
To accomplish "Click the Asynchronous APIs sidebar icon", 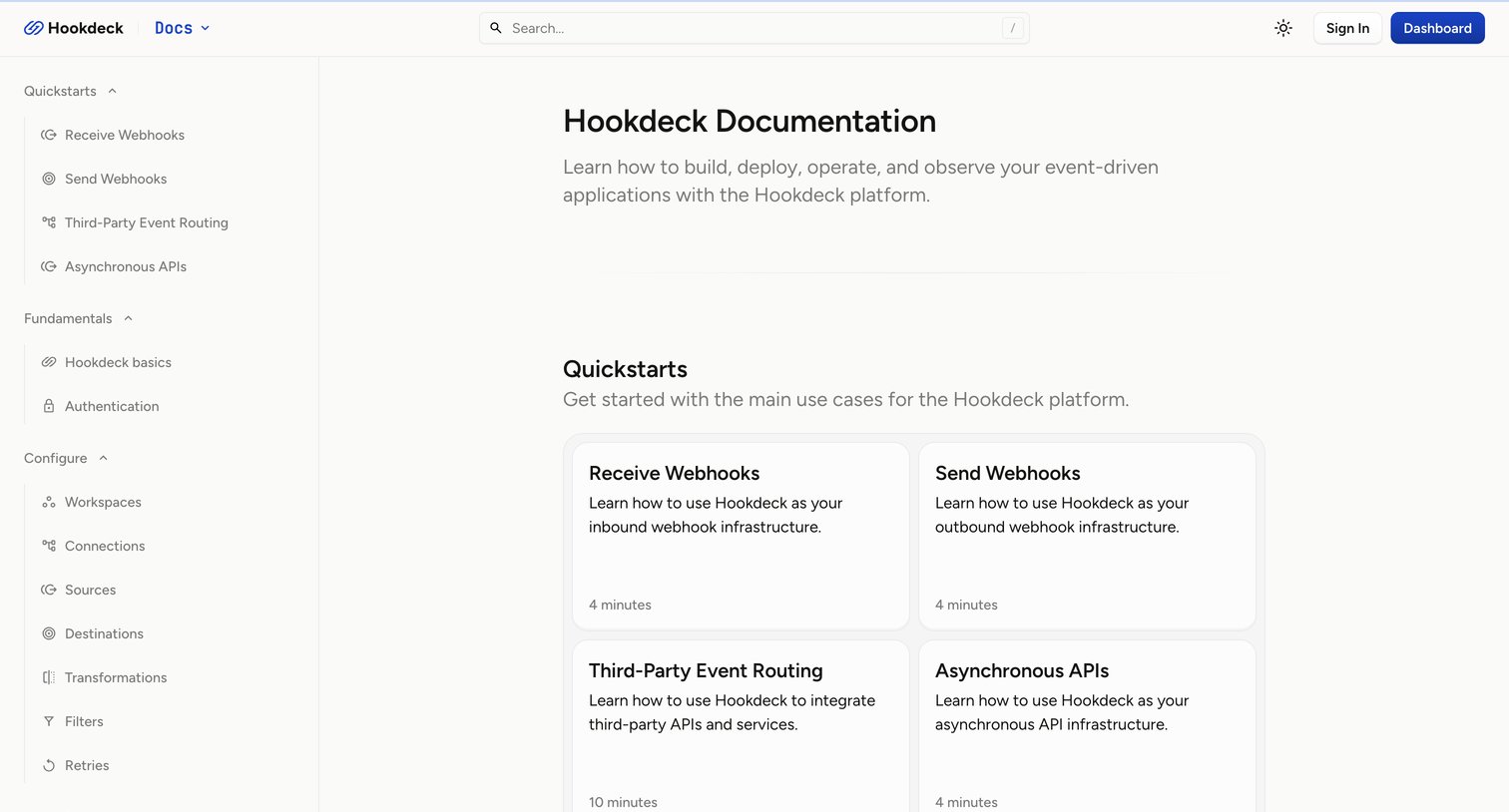I will pos(49,266).
